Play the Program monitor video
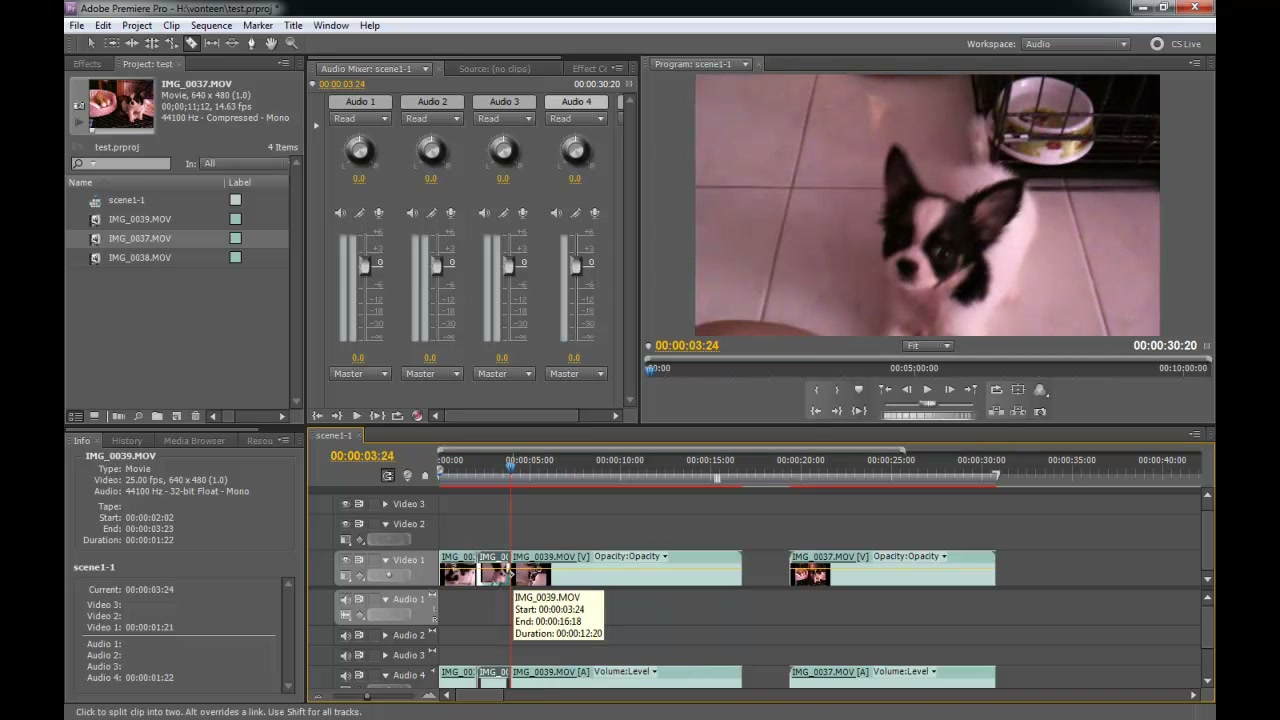The width and height of the screenshot is (1280, 720). click(928, 390)
